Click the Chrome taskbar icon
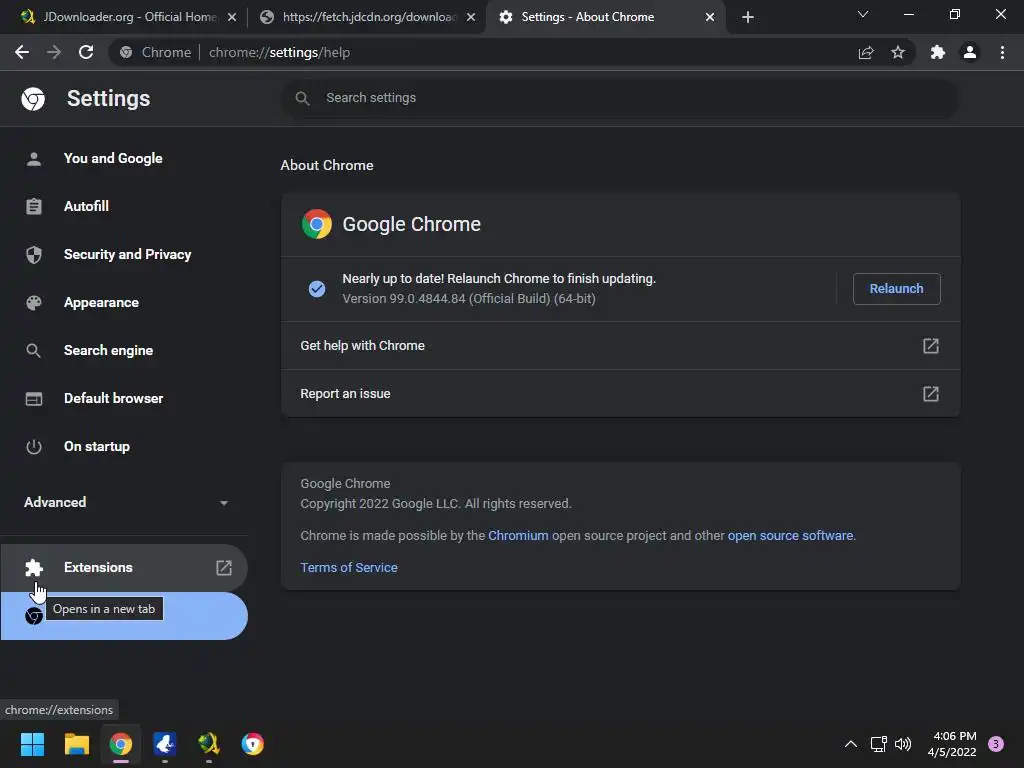Viewport: 1024px width, 768px height. pyautogui.click(x=121, y=744)
